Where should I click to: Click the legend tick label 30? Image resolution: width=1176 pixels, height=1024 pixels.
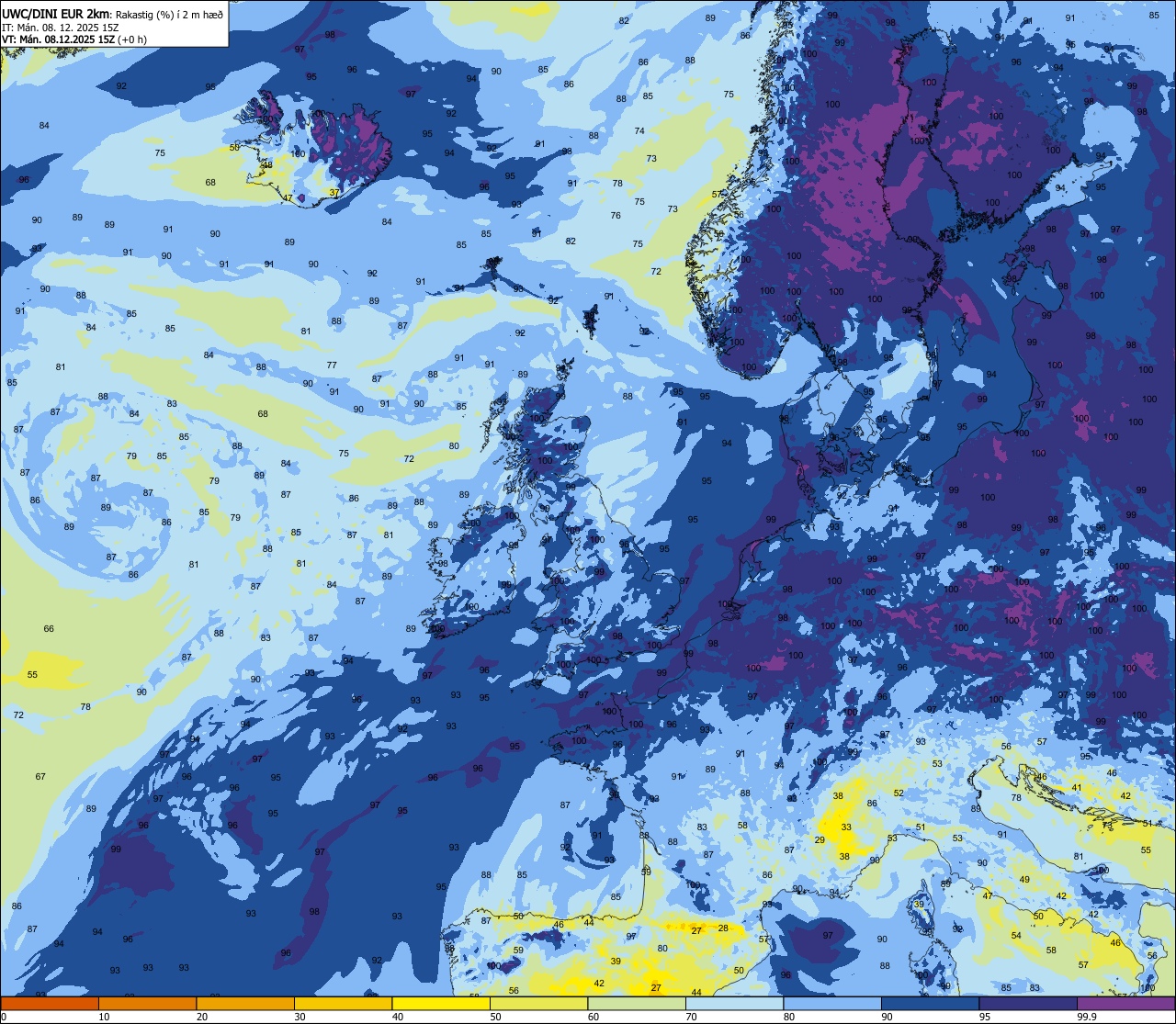(300, 1017)
